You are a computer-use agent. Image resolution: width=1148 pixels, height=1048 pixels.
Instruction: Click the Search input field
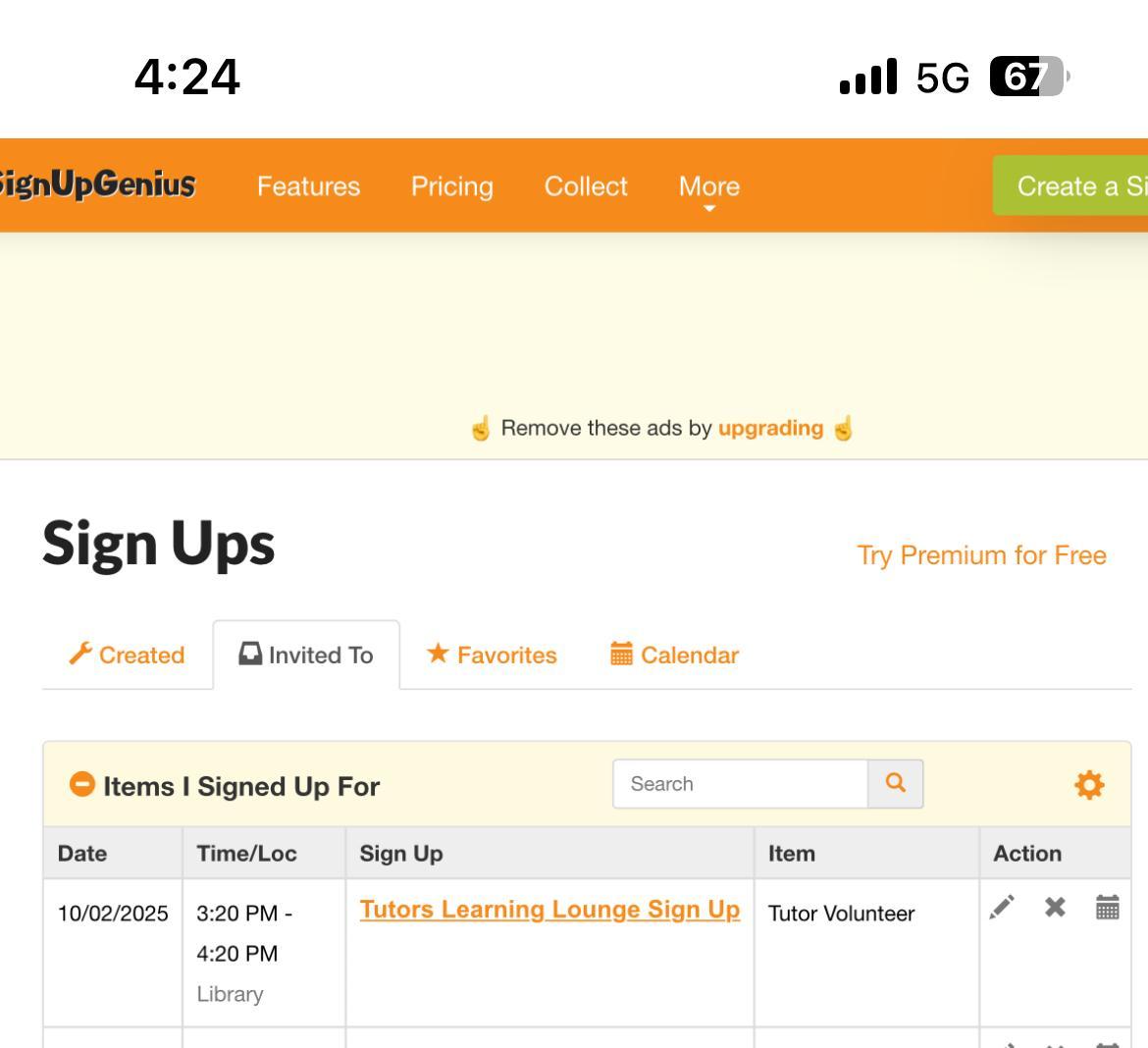[740, 784]
